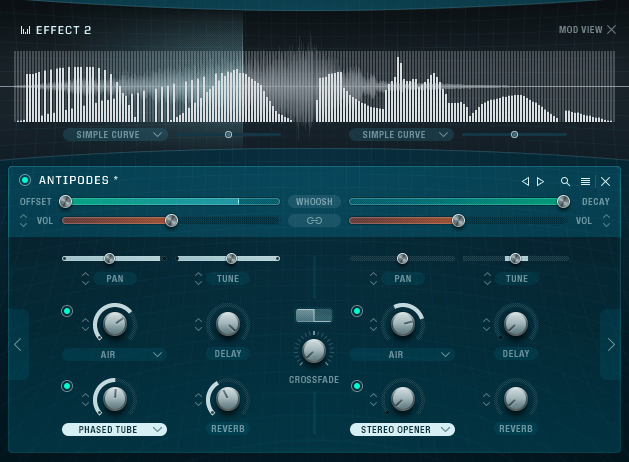Close Mod View
This screenshot has width=629, height=462.
tap(611, 30)
